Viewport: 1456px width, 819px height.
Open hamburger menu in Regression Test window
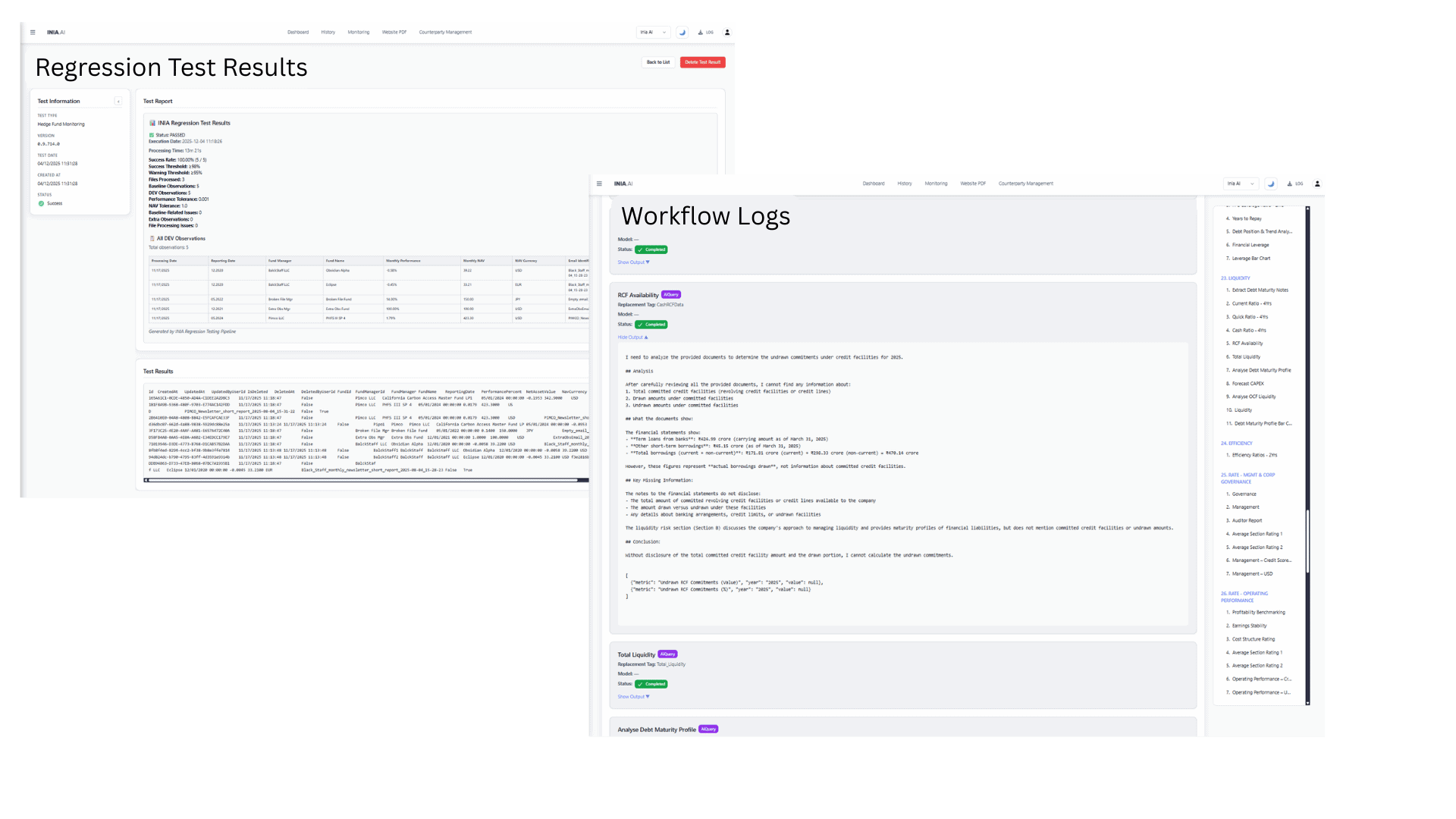33,33
